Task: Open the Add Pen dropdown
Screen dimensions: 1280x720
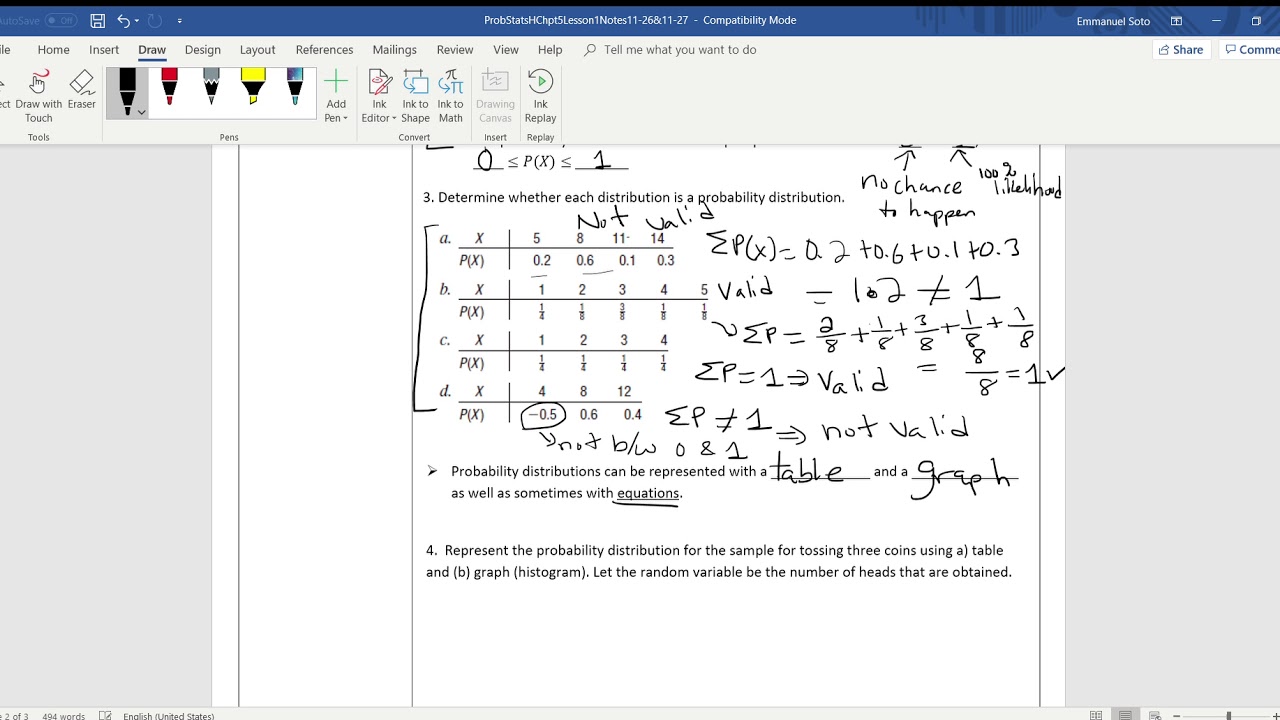Action: [x=336, y=96]
